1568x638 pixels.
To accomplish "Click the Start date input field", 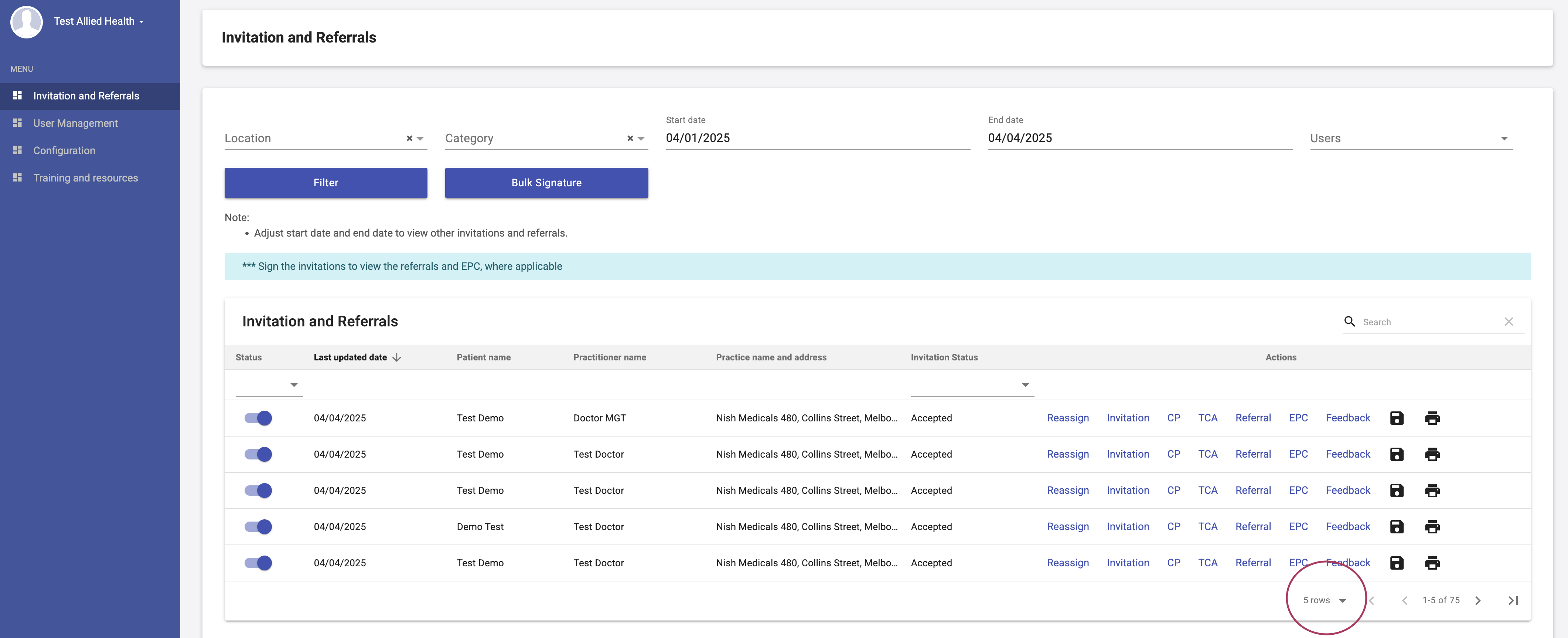I will tap(817, 138).
